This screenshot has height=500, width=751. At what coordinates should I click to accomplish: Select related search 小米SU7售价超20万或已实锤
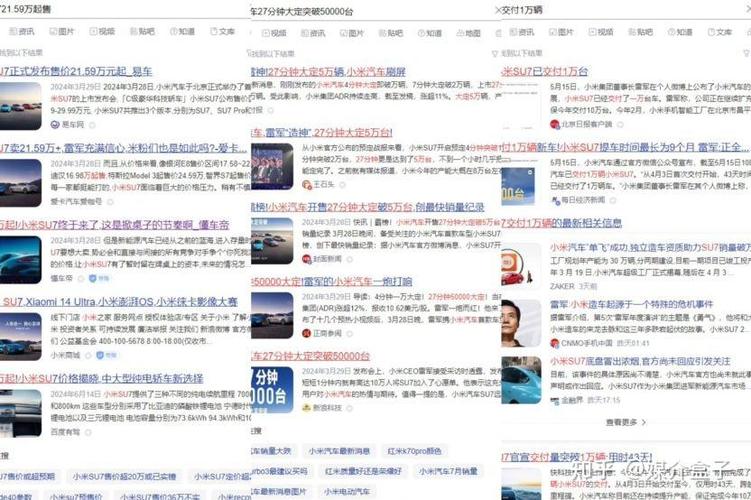click(125, 477)
